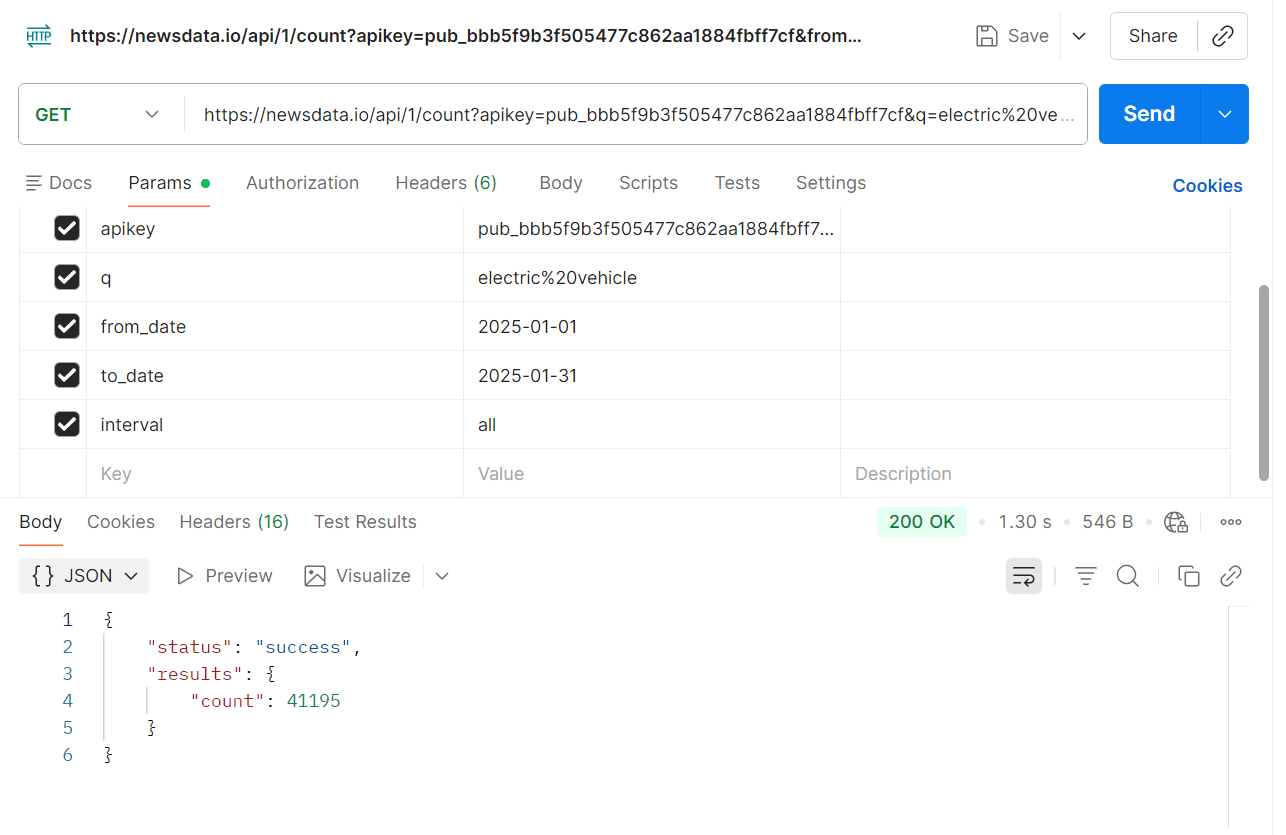Open response search with the magnifier icon
This screenshot has width=1286, height=835.
click(1128, 576)
